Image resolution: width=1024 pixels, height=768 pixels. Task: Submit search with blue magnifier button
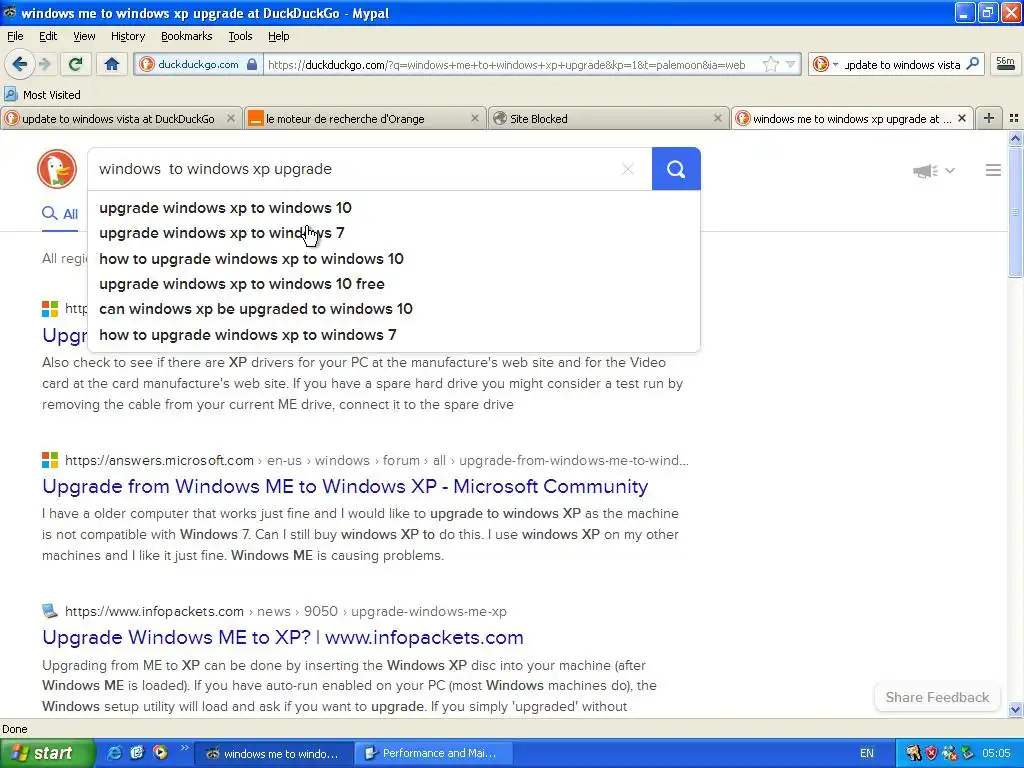(676, 169)
